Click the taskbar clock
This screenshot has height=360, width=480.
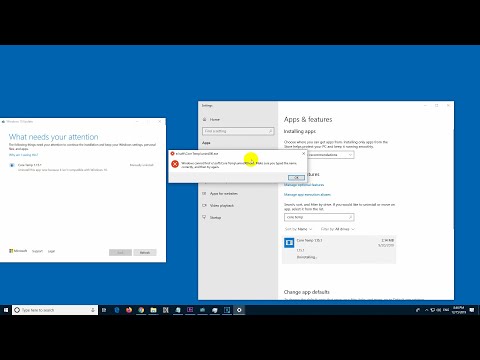[x=459, y=310]
